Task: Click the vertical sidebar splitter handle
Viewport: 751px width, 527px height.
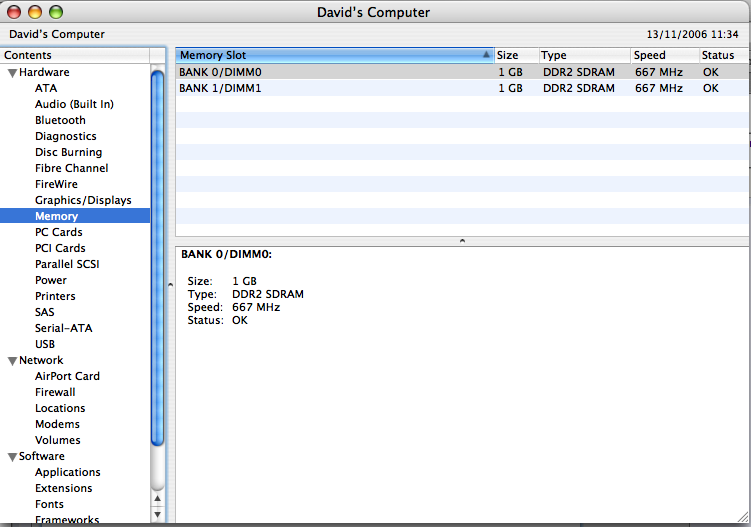Action: [170, 285]
